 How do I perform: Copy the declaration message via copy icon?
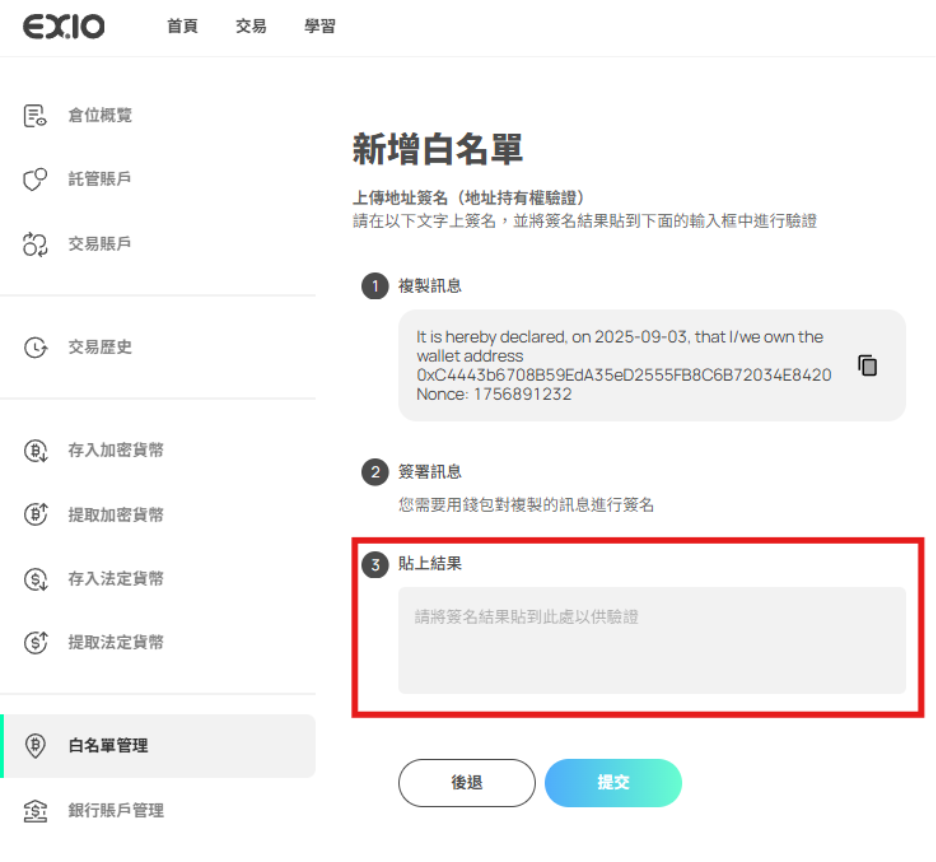(867, 365)
